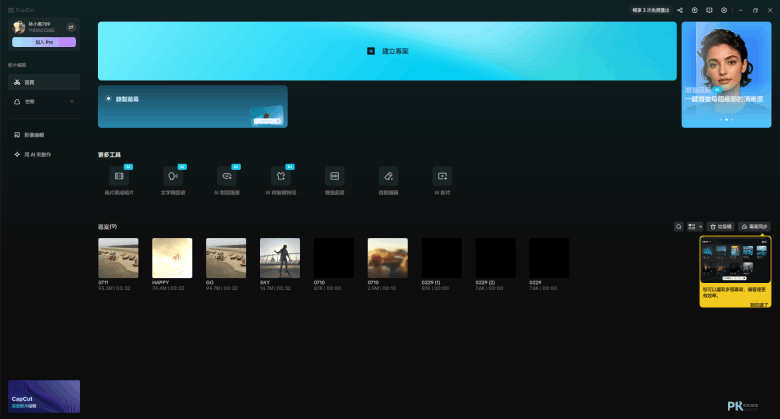This screenshot has height=419, width=780.
Task: Open the AI creation sidebar item
Action: tap(44, 154)
